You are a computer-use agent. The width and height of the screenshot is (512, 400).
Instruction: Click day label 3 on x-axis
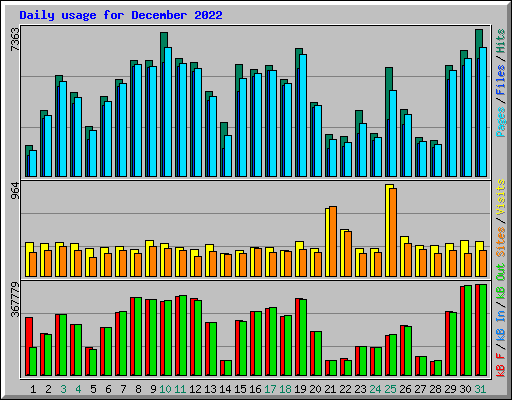tap(63, 389)
